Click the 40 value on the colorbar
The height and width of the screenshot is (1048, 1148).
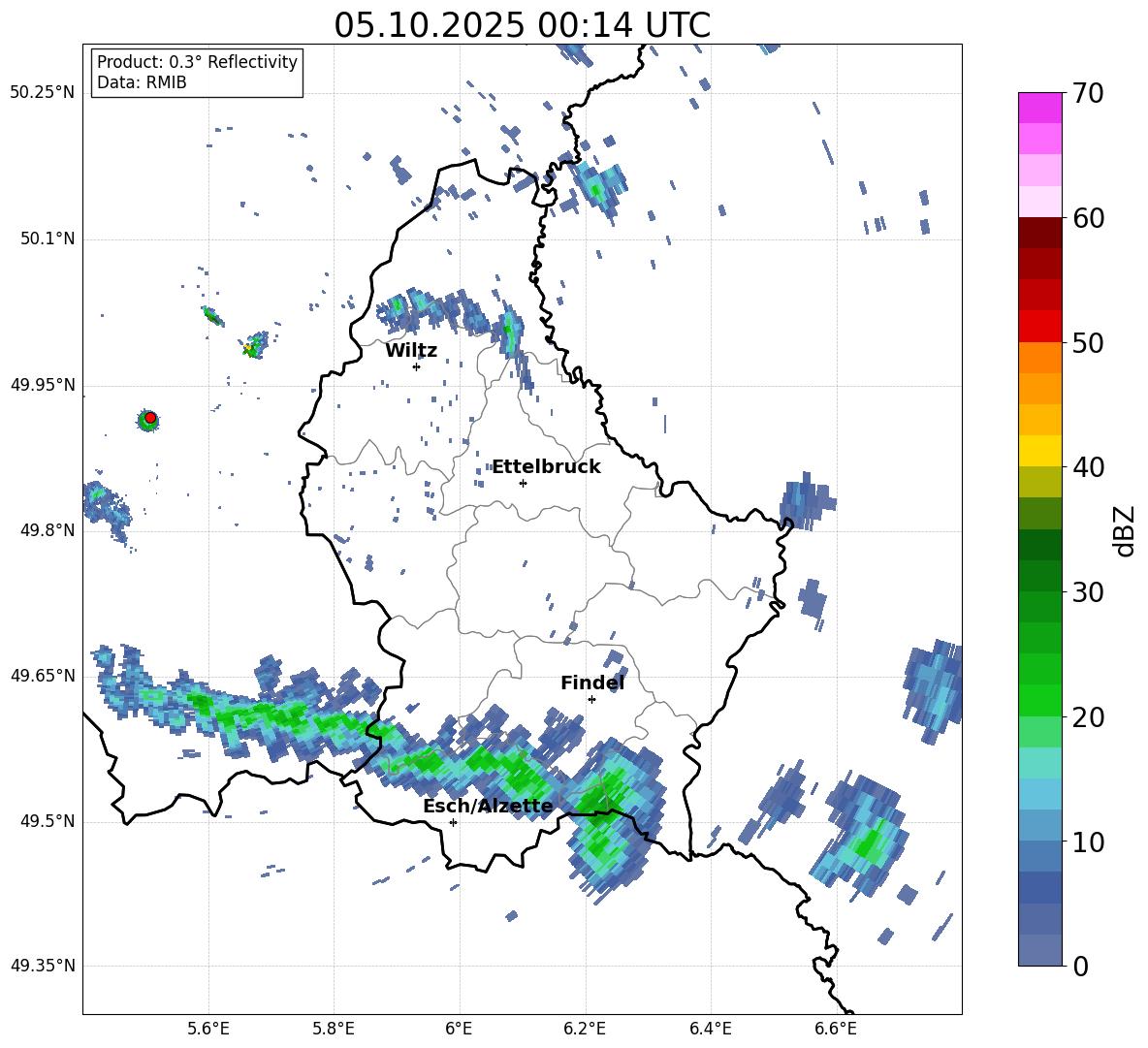[x=1088, y=467]
